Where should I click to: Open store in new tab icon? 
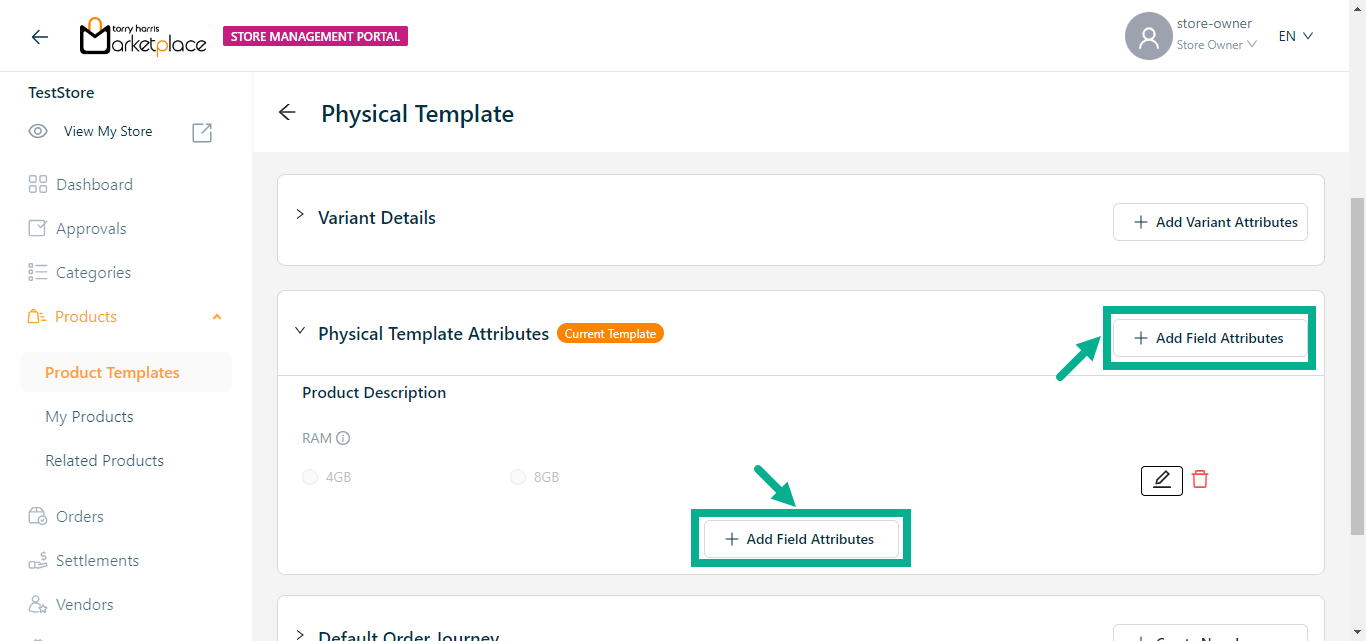pos(202,132)
